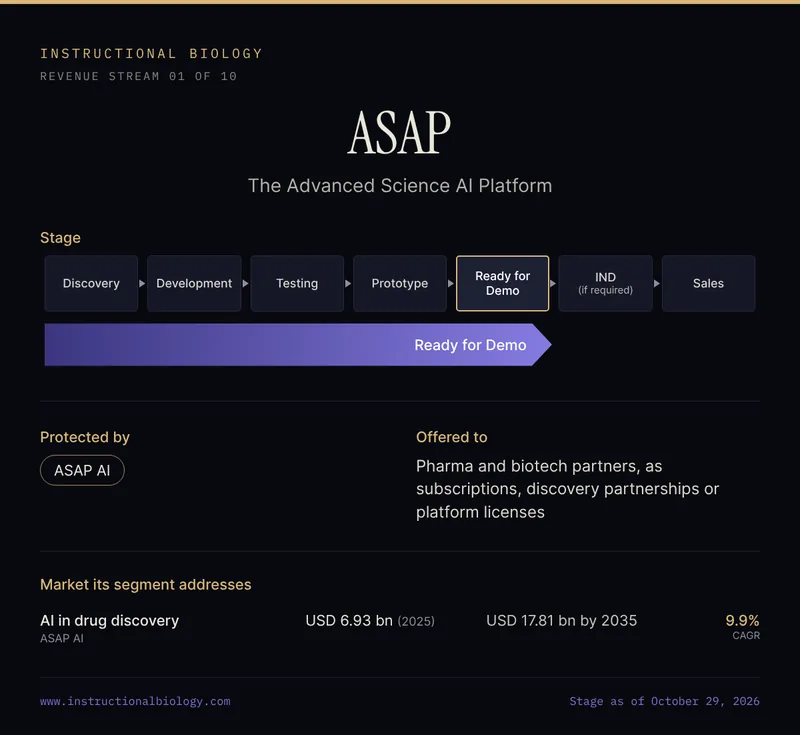Click the purple Ready for Demo progress arrow
Image resolution: width=800 pixels, height=735 pixels.
[x=298, y=345]
